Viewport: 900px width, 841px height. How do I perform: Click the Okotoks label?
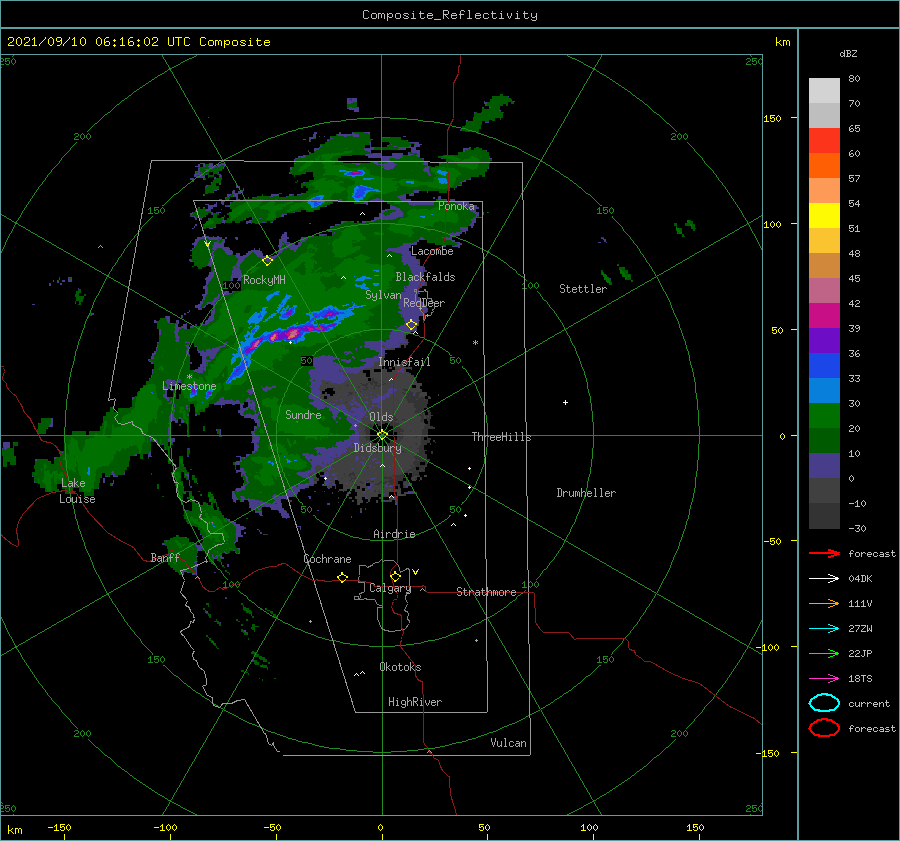click(400, 667)
